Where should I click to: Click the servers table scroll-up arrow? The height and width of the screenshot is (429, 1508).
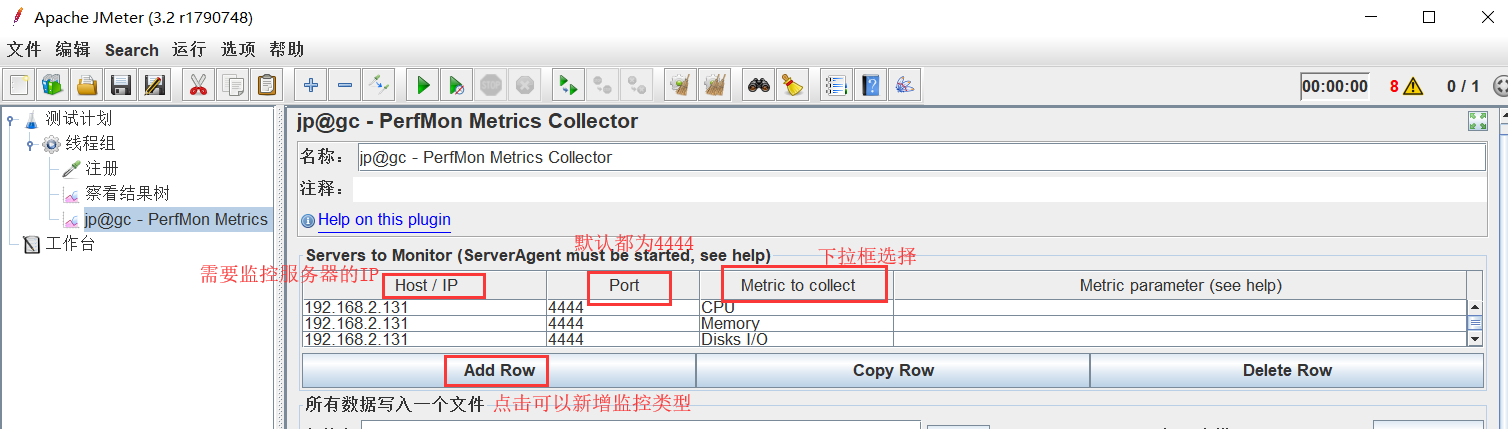point(1475,307)
